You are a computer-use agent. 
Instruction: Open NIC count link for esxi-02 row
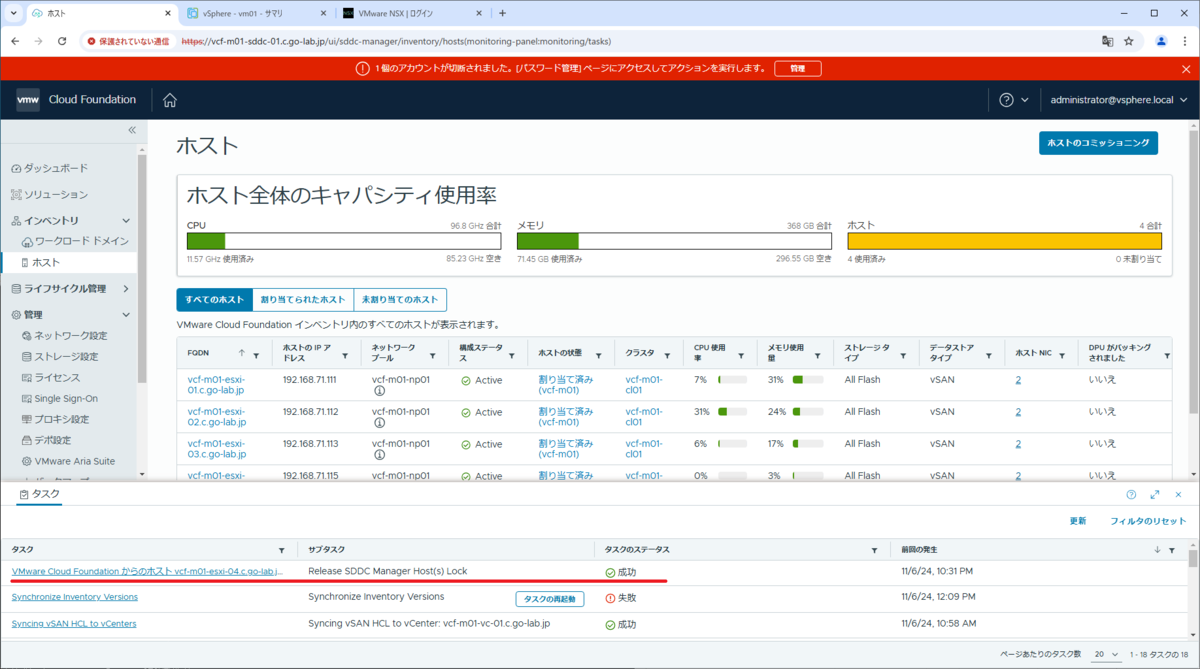click(1018, 412)
